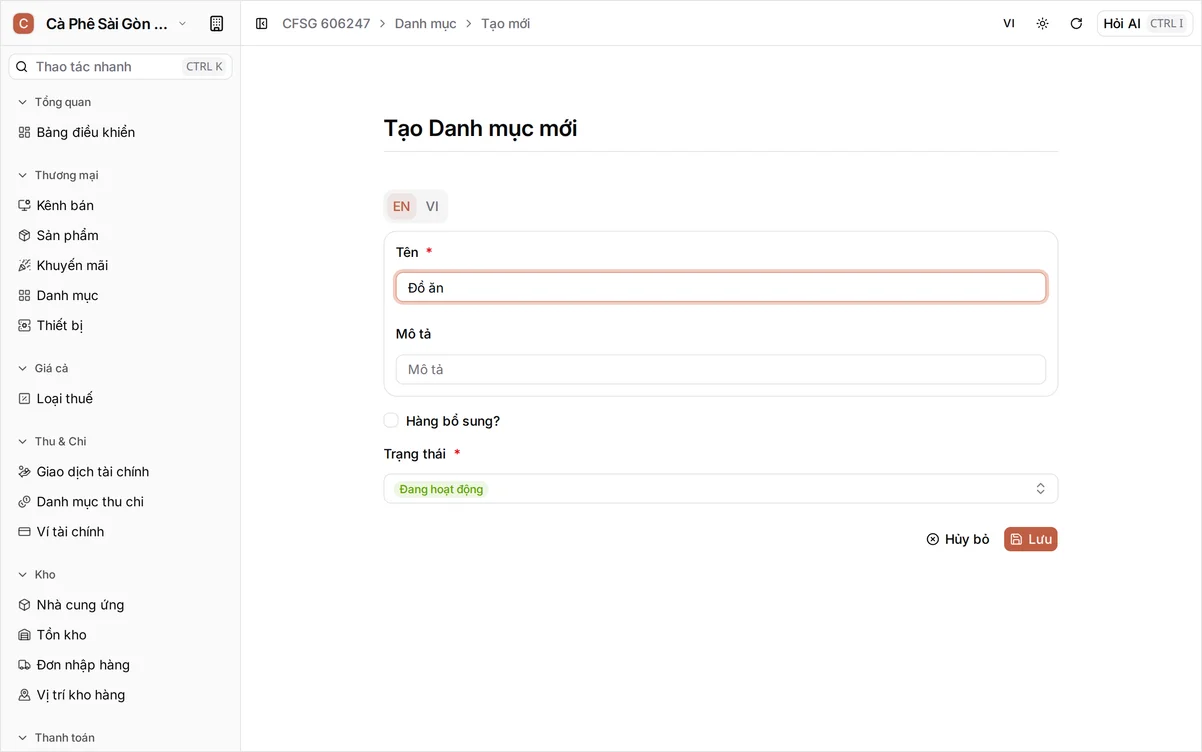Click the Kênh bán icon
Screen dimensions: 1202x752
(x=25, y=205)
